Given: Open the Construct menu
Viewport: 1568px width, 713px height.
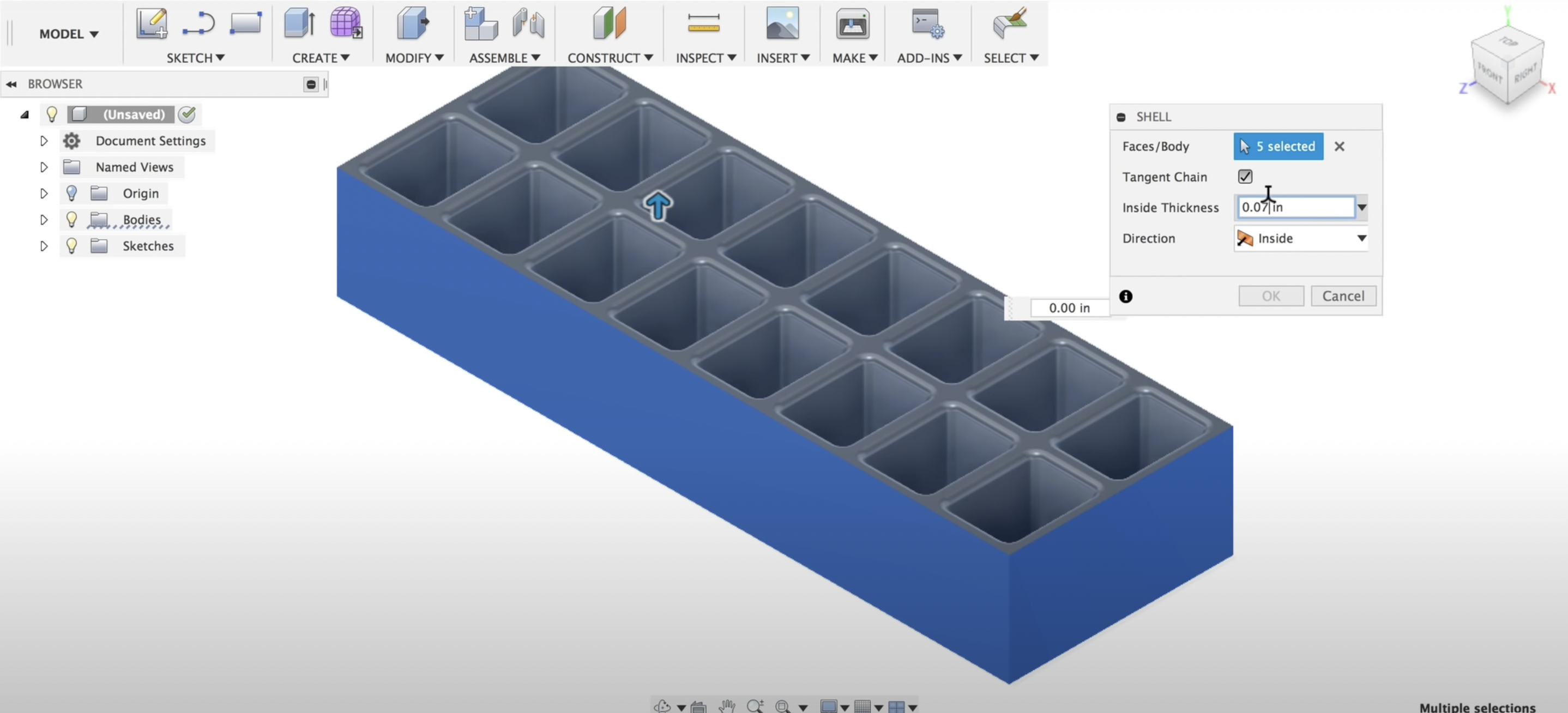Looking at the screenshot, I should (x=608, y=57).
